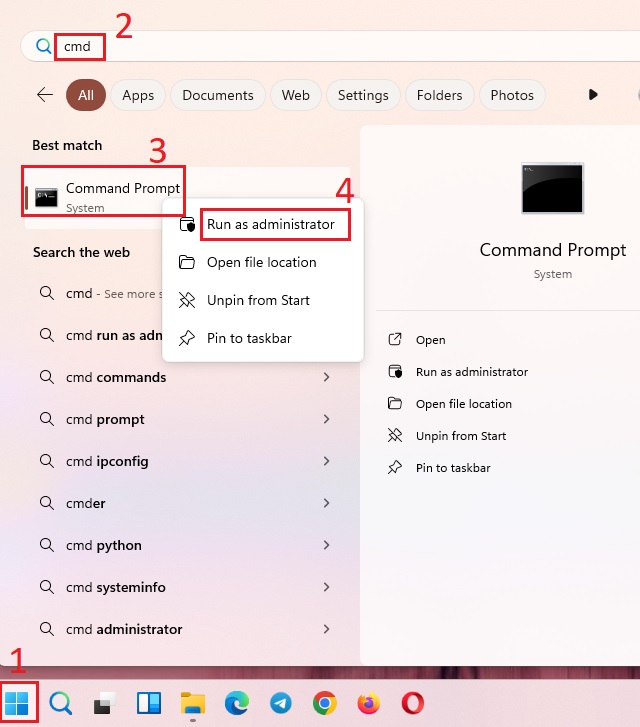Click unpin icon beside right pane Unpin from Start

click(x=395, y=435)
